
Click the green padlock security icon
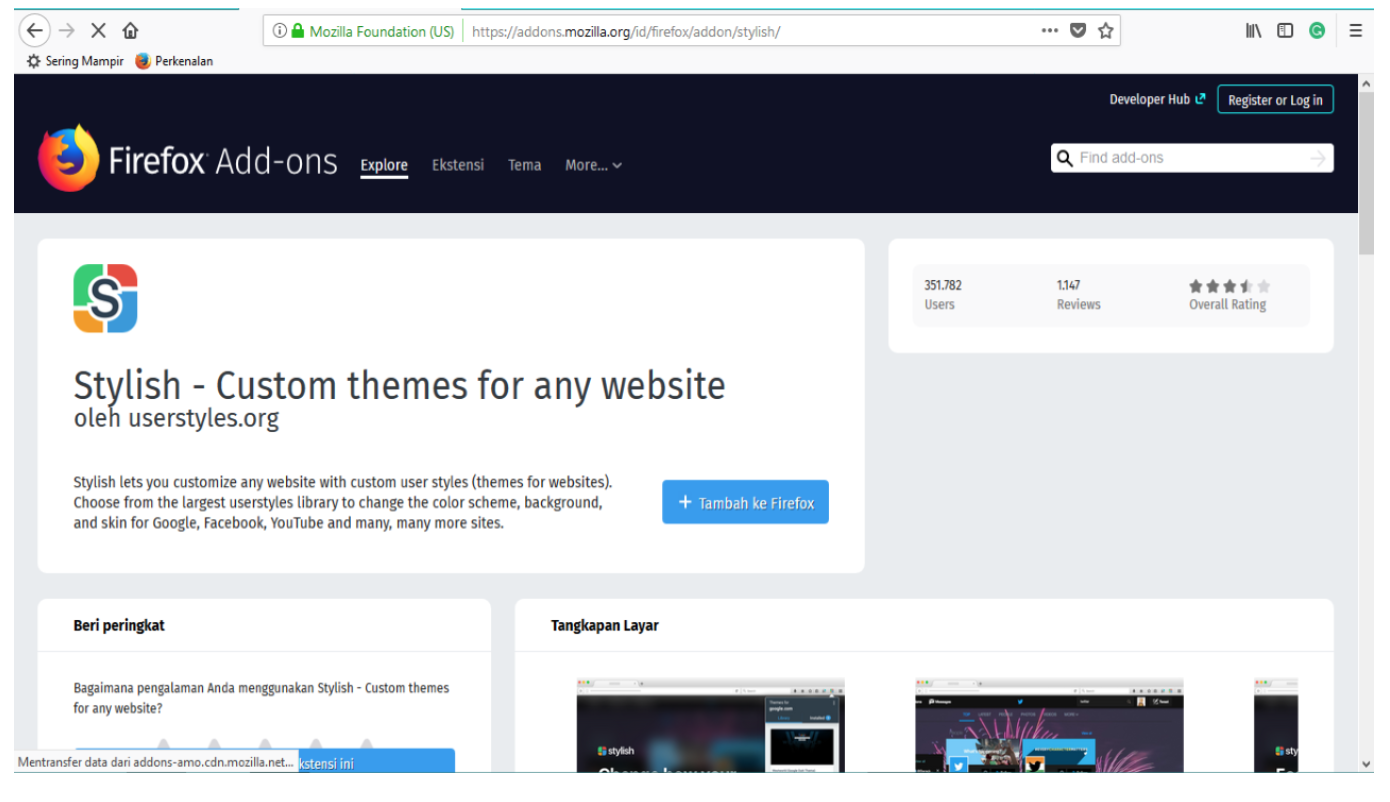pos(297,31)
